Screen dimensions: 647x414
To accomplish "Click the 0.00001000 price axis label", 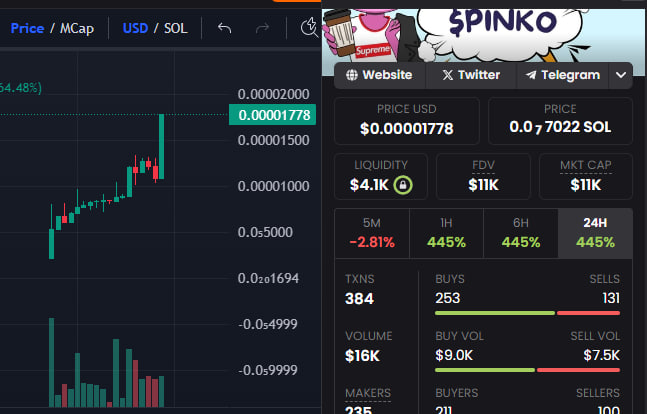I will pyautogui.click(x=274, y=186).
